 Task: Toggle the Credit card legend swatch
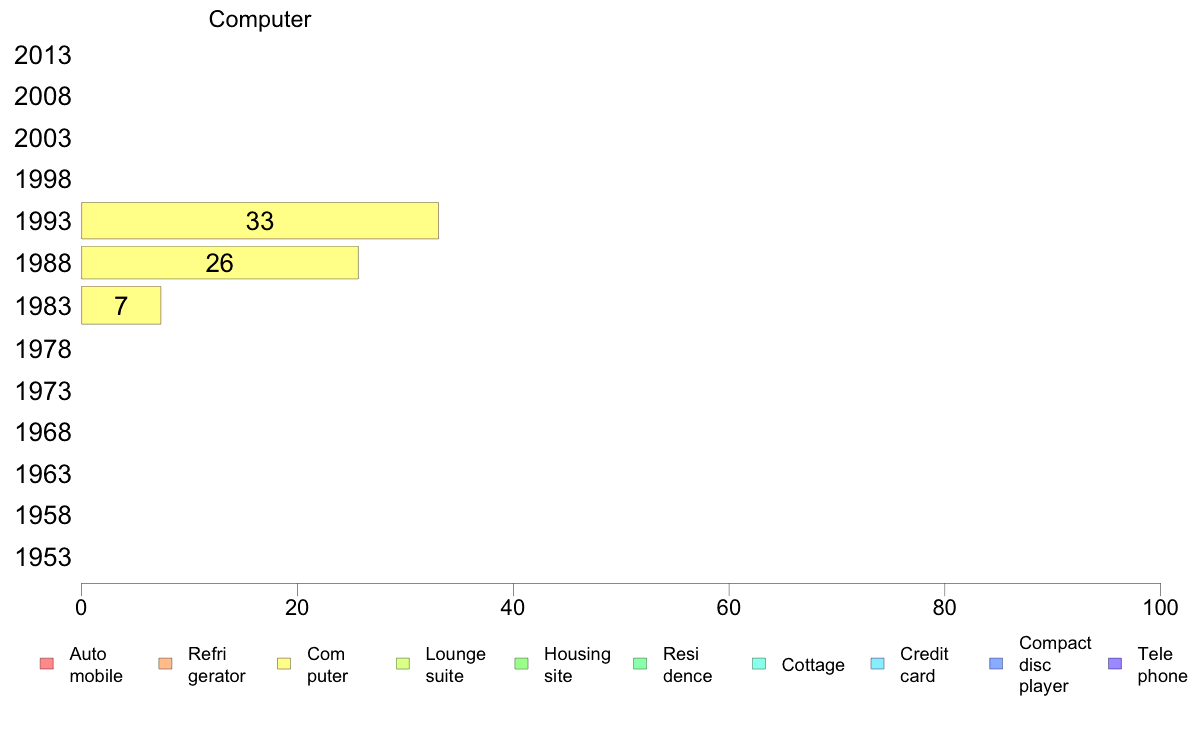click(877, 664)
